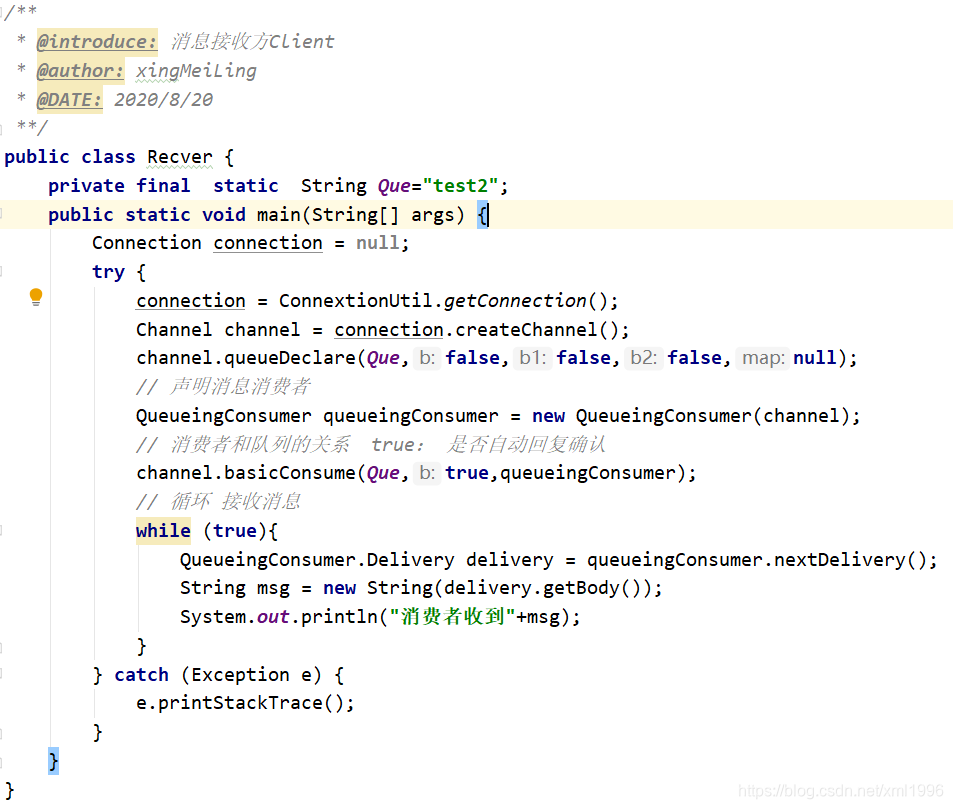Click the @DATE: doc tag
This screenshot has height=809, width=953.
tap(69, 100)
